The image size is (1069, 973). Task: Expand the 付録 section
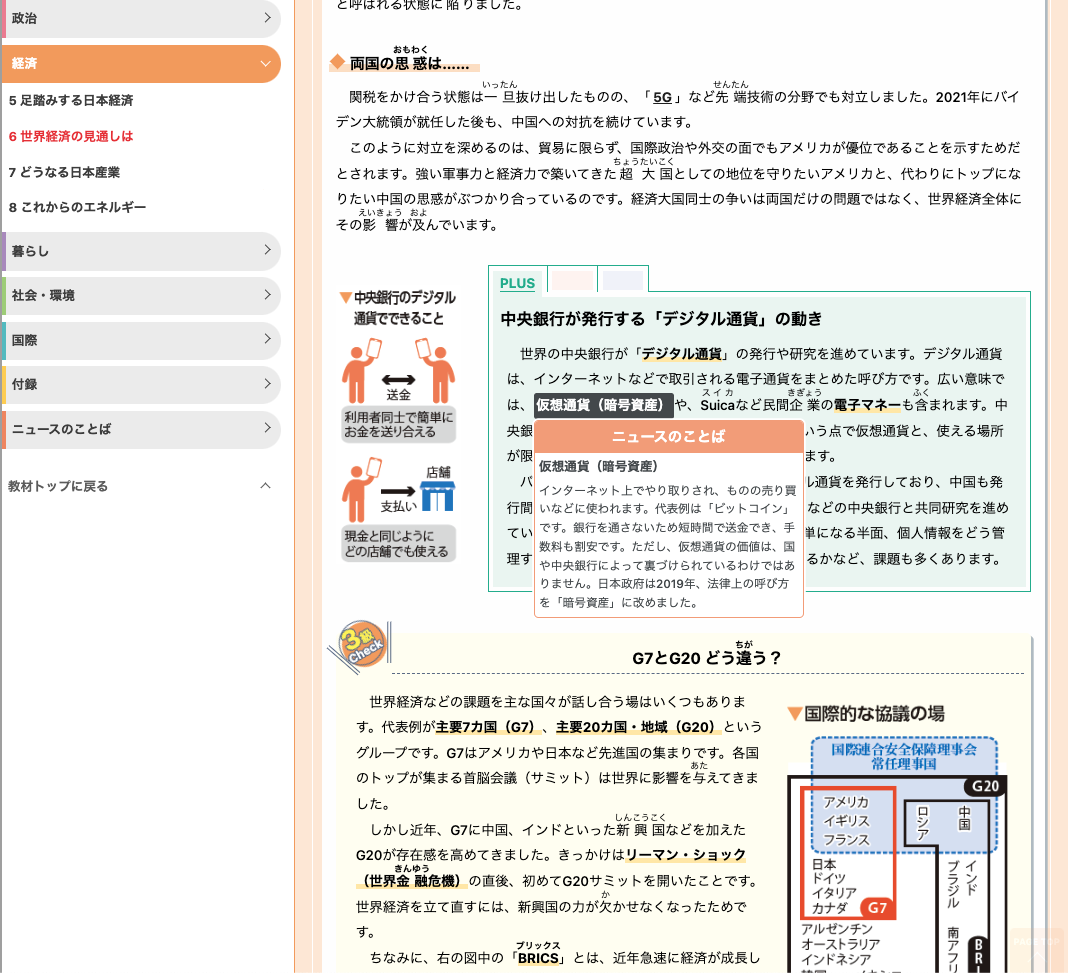[141, 384]
